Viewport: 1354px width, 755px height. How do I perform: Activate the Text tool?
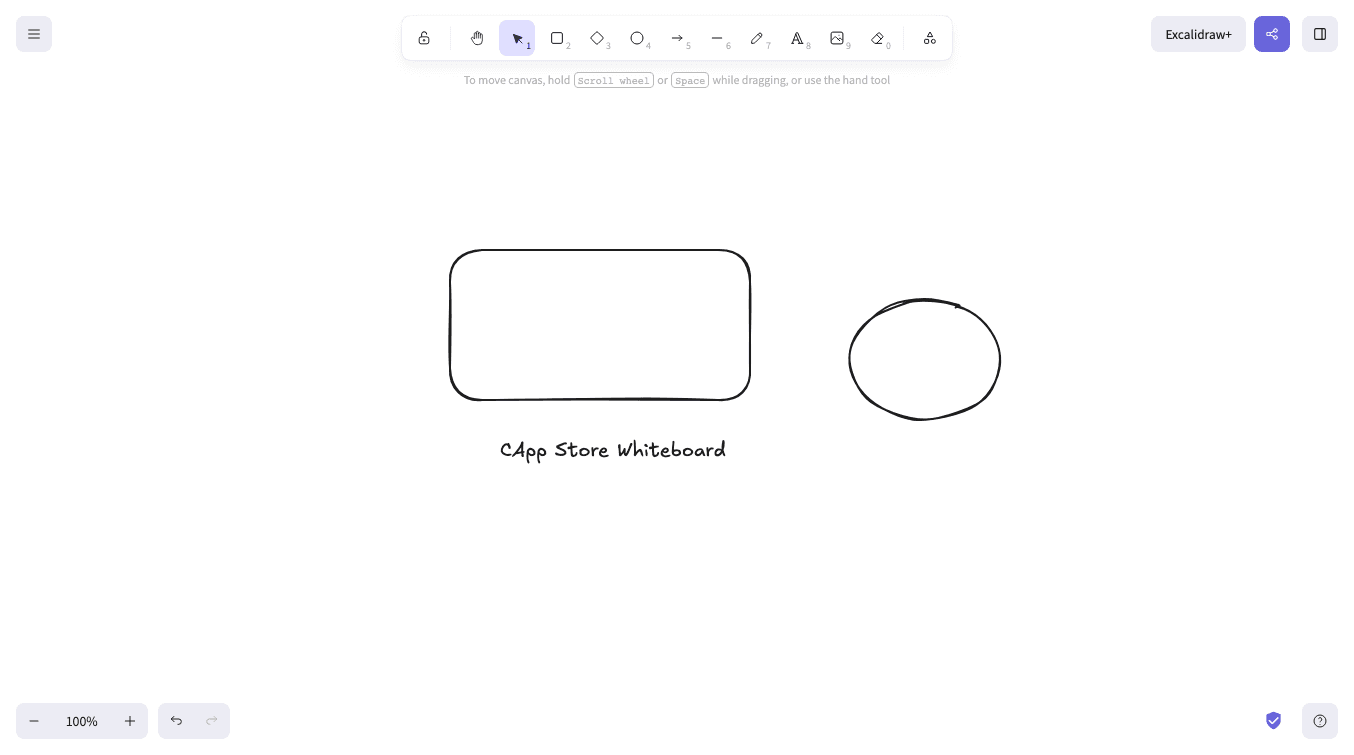pos(797,38)
